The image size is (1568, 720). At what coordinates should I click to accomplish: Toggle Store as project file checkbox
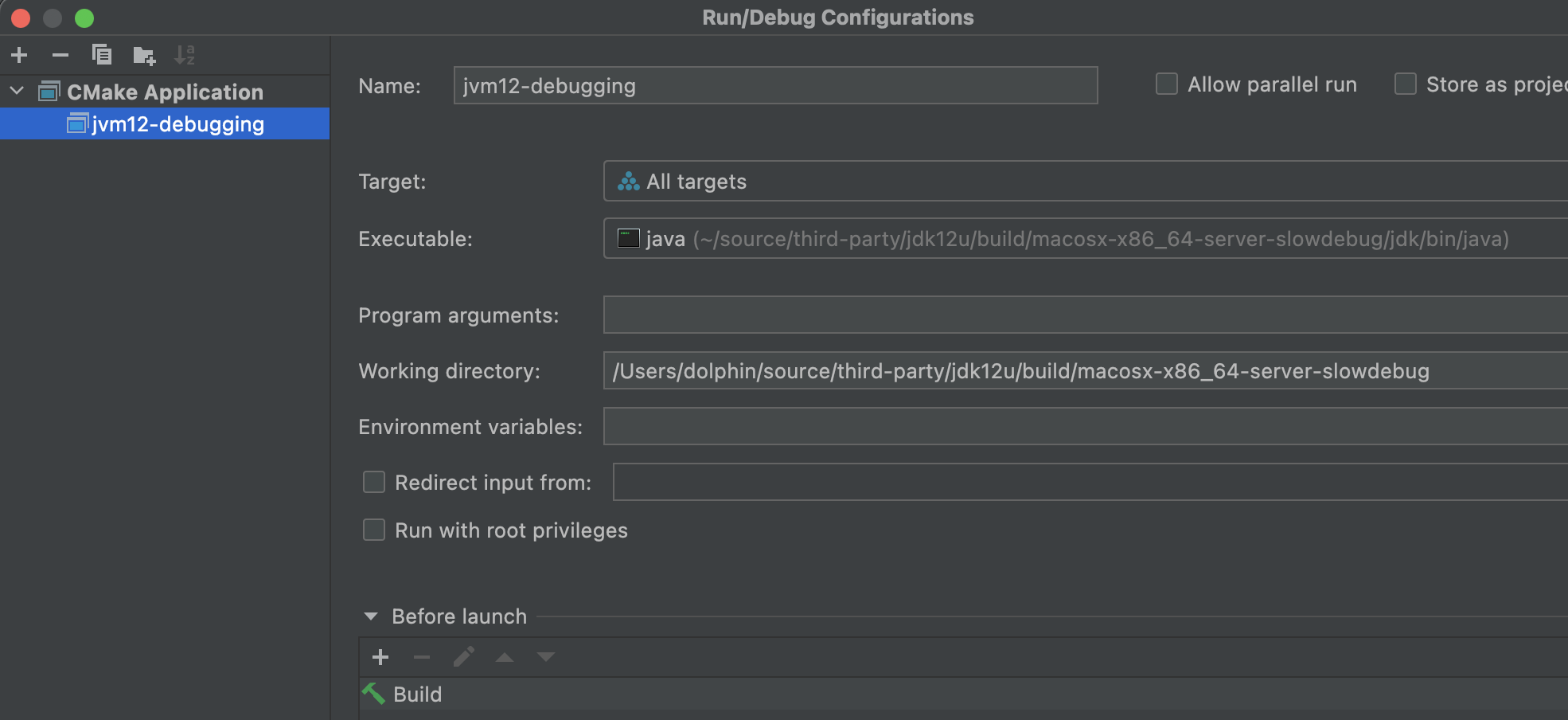[x=1406, y=84]
